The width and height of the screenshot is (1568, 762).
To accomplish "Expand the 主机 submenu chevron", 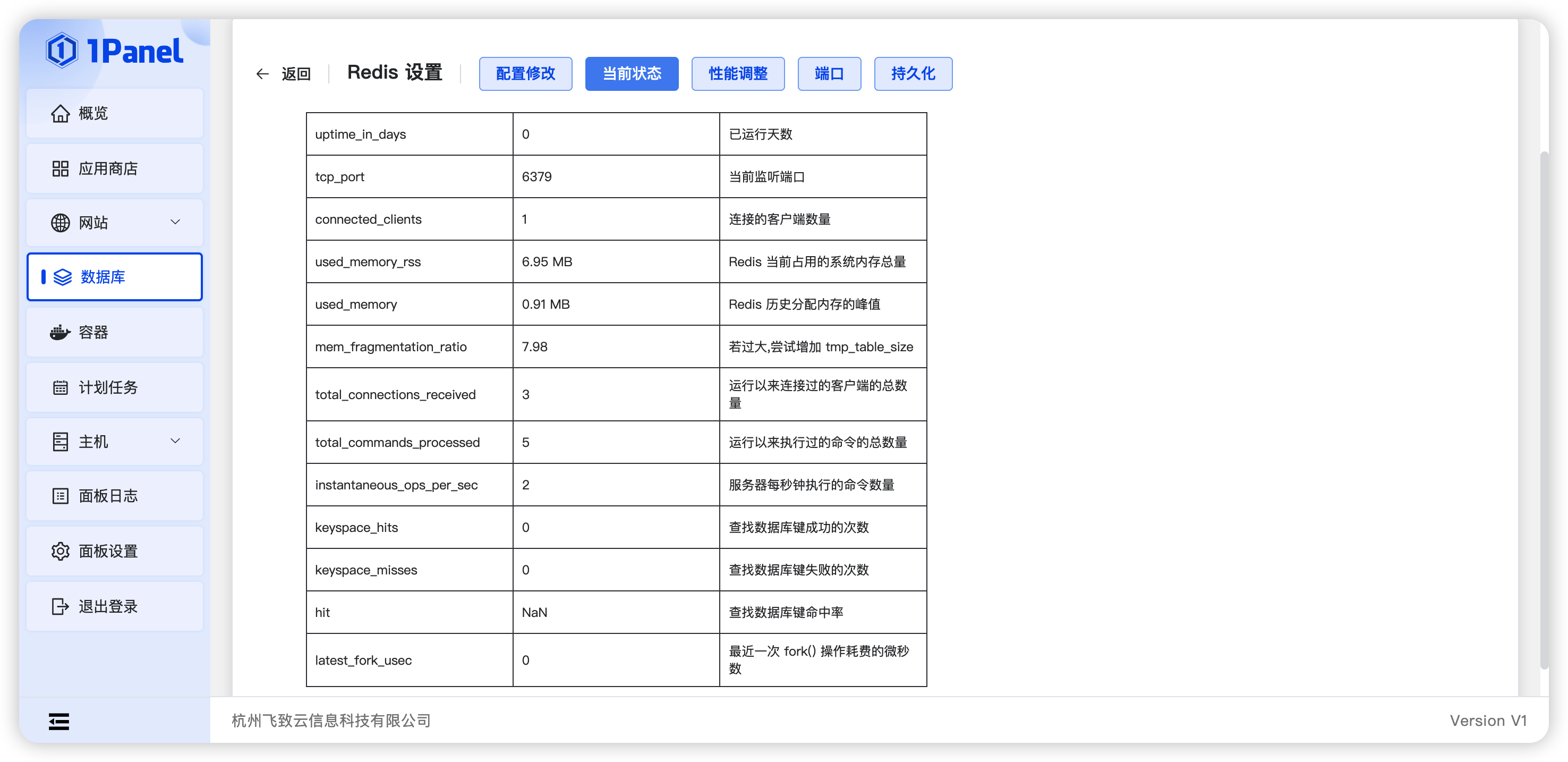I will click(x=175, y=441).
